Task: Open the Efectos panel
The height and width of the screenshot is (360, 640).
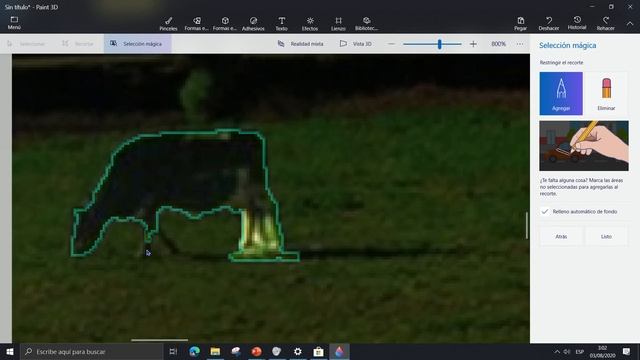Action: point(310,24)
